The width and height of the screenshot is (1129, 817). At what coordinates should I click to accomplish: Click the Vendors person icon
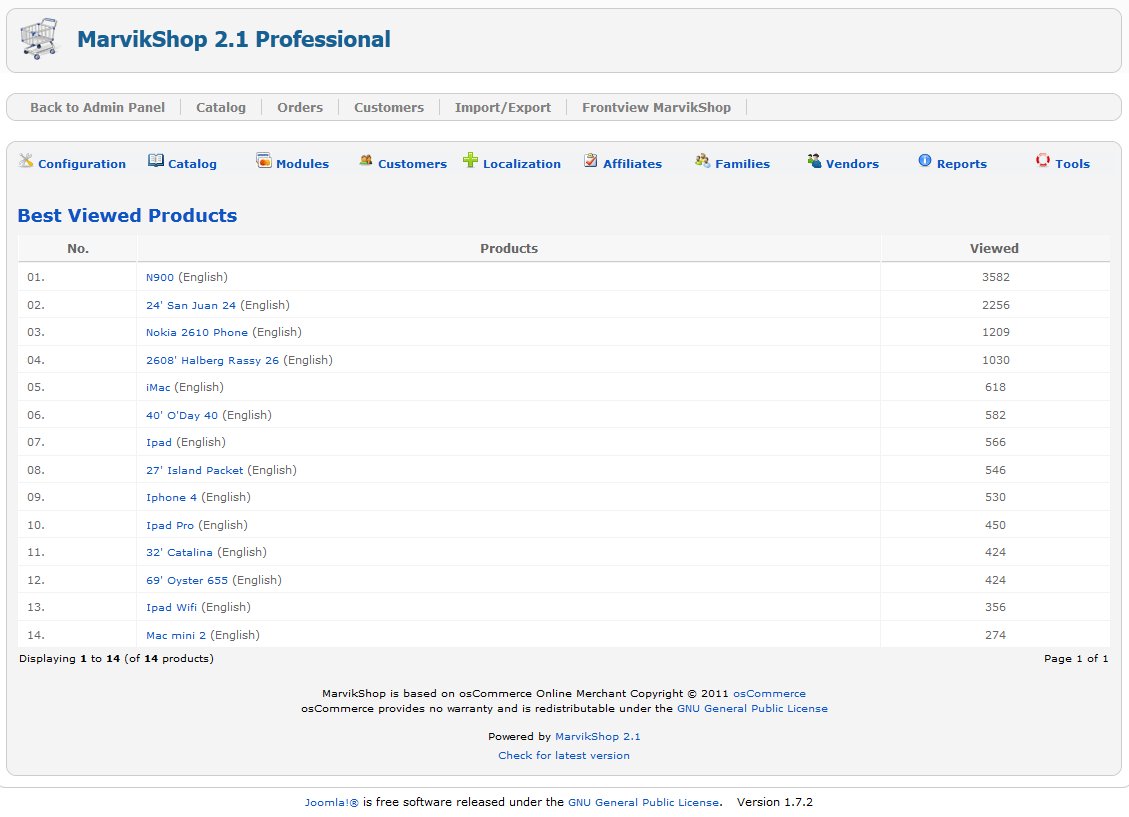[814, 161]
